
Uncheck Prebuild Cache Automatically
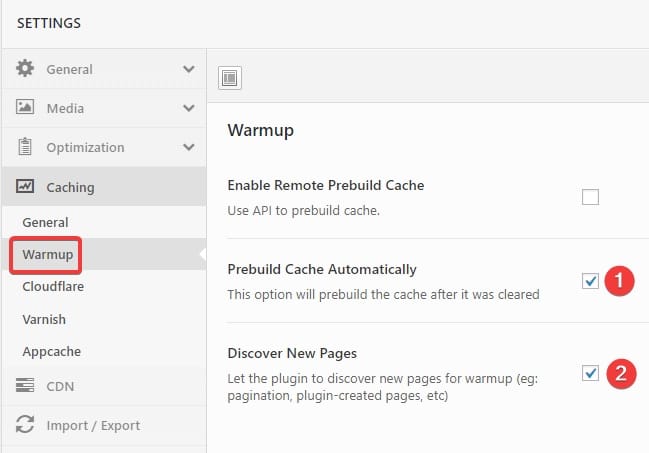(x=590, y=281)
